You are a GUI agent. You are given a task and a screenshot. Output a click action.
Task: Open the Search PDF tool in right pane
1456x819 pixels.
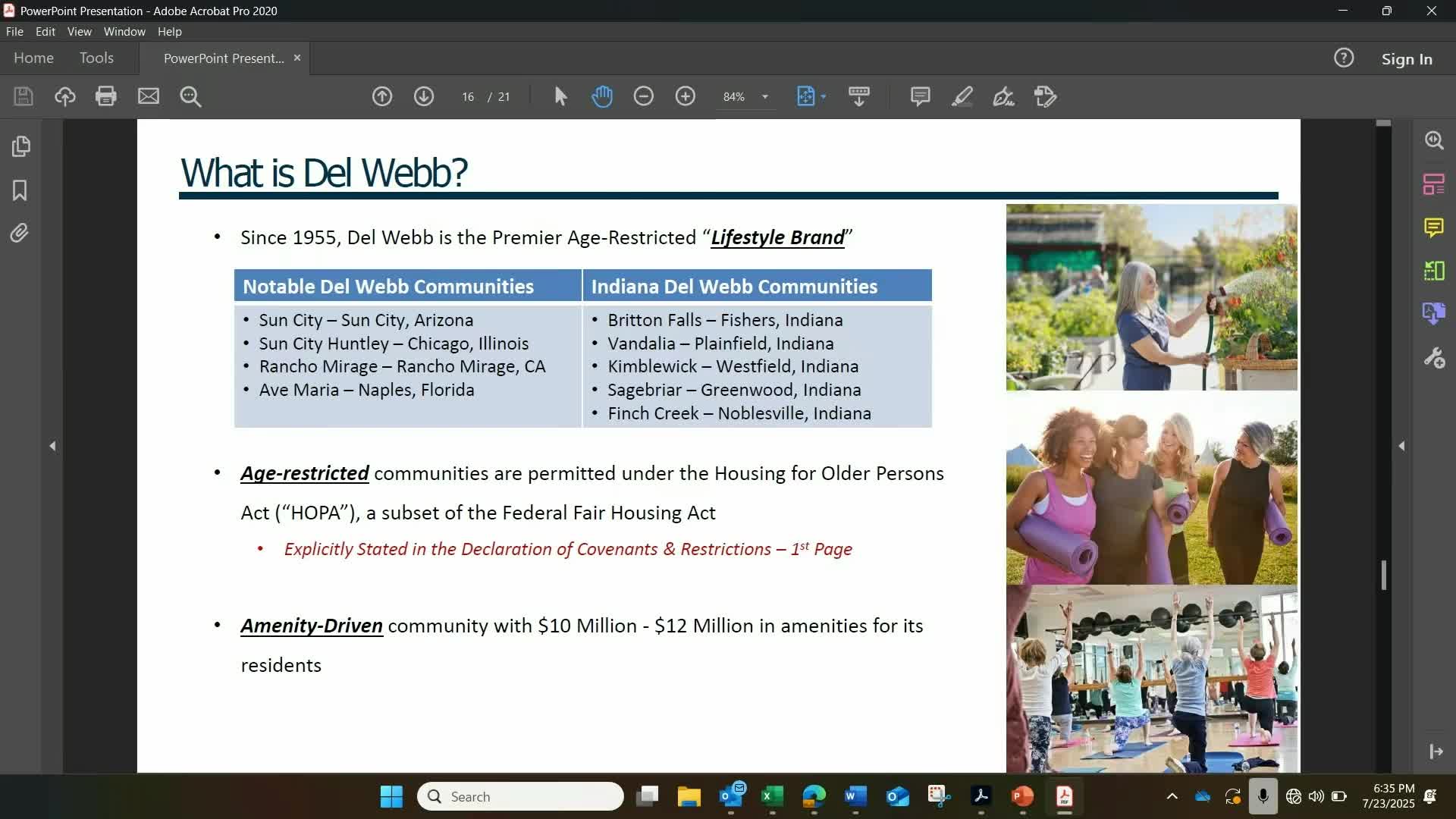pos(1434,140)
